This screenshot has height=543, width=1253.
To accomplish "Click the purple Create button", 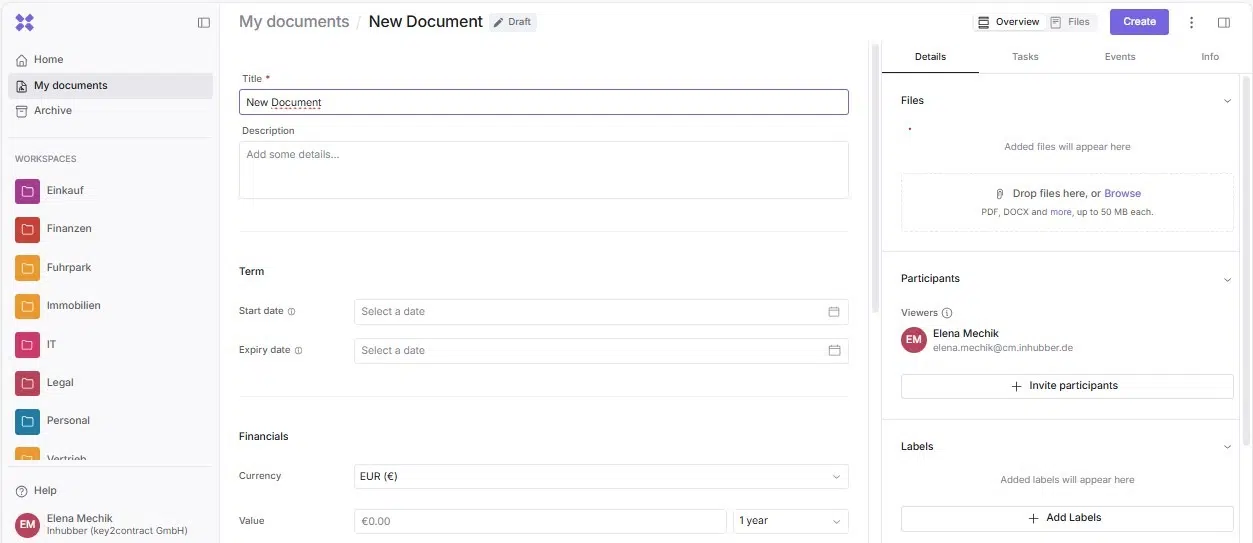I will [x=1139, y=22].
